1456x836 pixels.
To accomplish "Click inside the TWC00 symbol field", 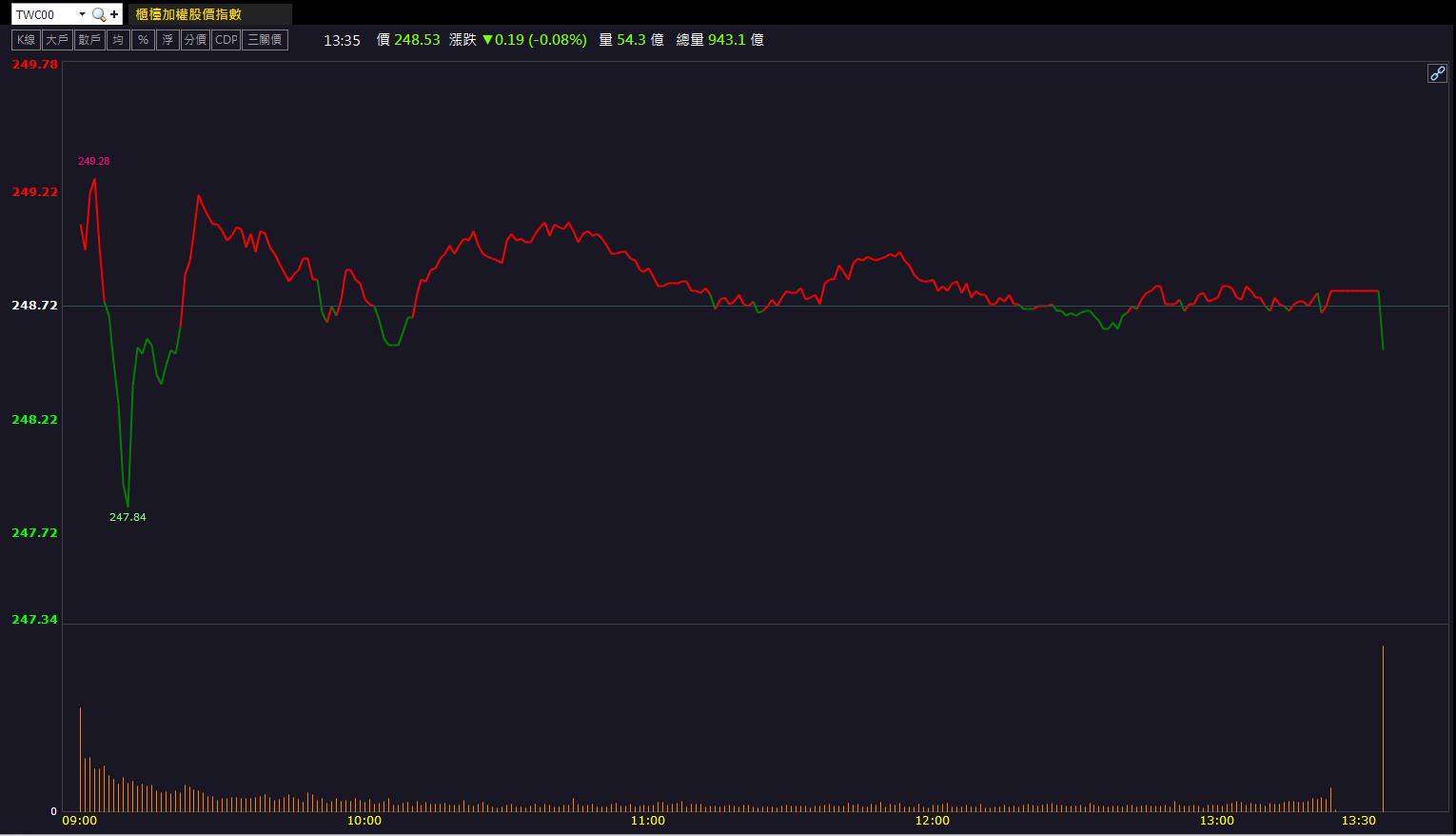I will [x=44, y=14].
